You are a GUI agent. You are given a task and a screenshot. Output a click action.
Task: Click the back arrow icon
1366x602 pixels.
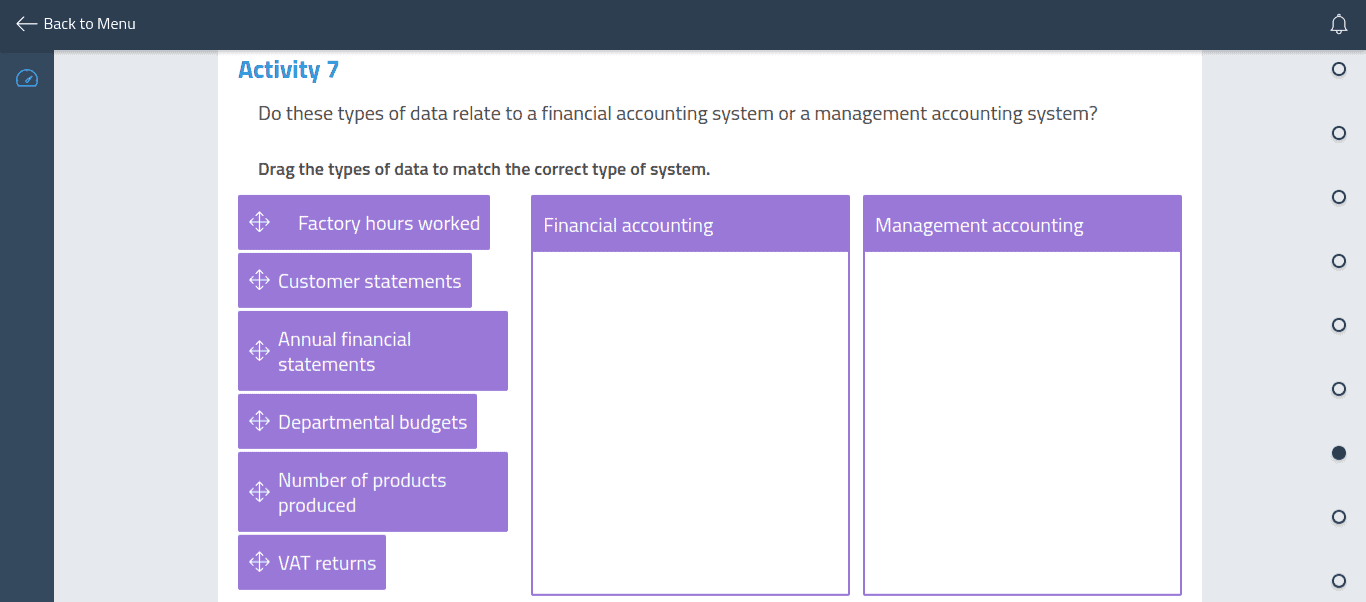[26, 23]
